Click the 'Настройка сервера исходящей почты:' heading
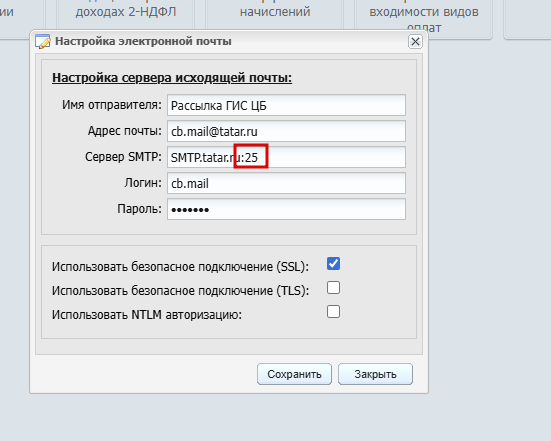This screenshot has width=551, height=441. (172, 78)
